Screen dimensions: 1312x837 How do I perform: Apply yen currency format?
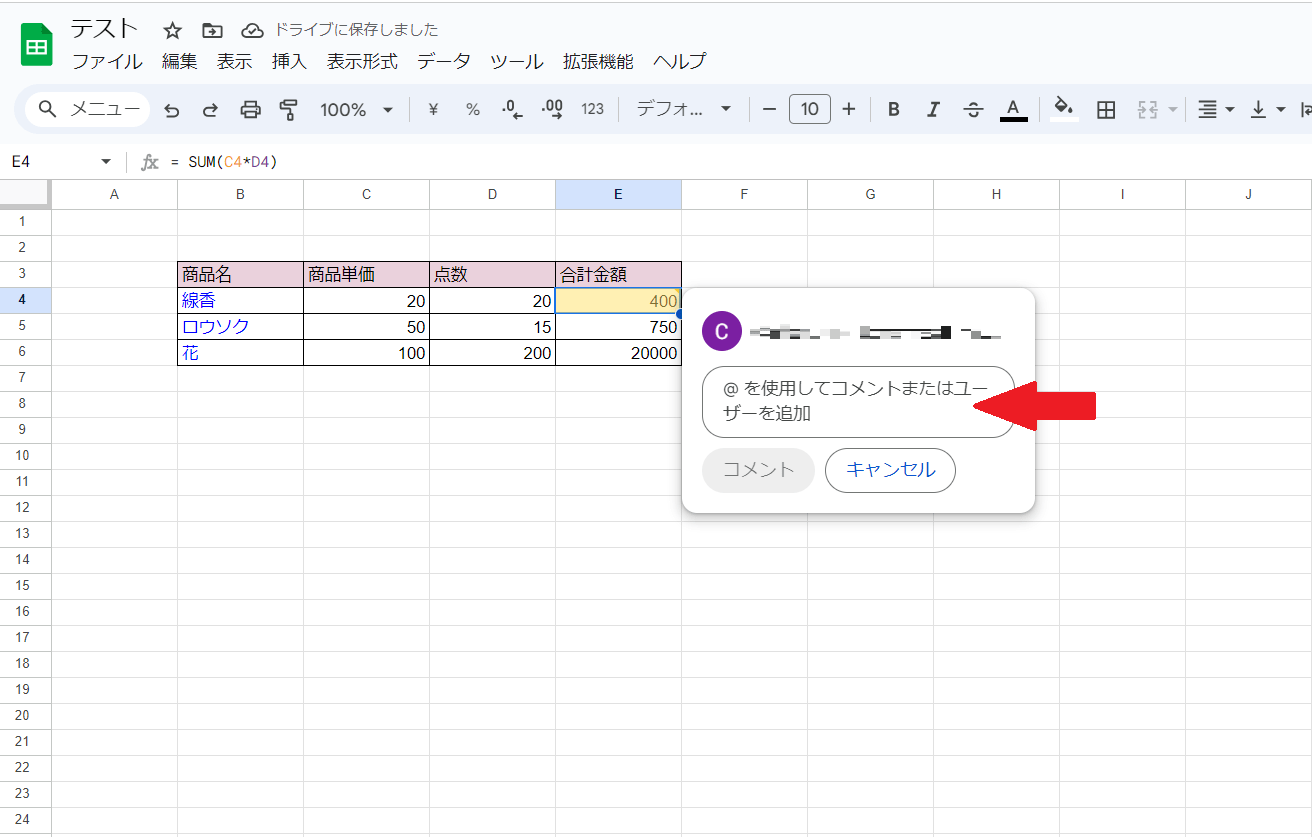433,110
